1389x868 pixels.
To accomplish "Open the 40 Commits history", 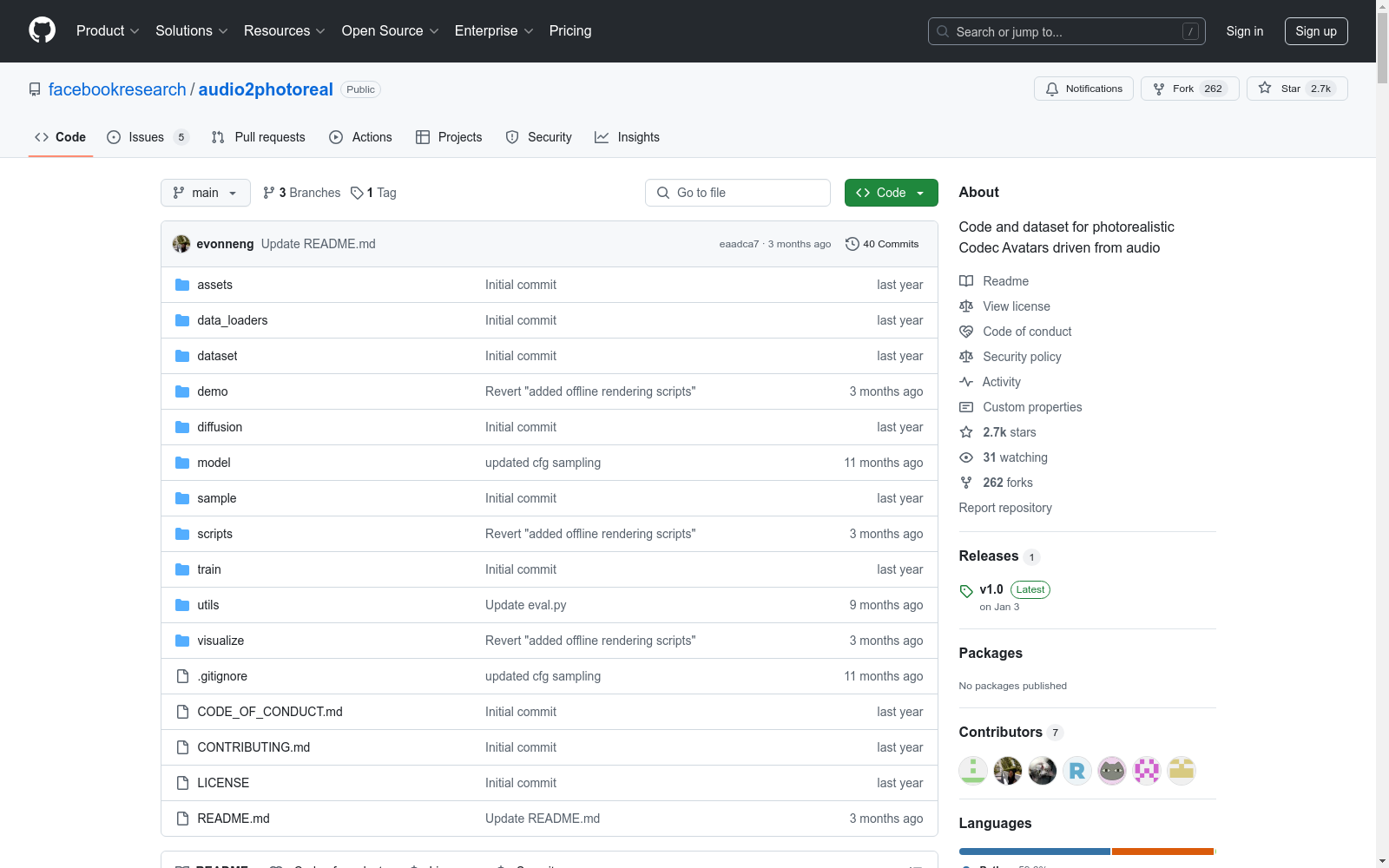I will [882, 244].
